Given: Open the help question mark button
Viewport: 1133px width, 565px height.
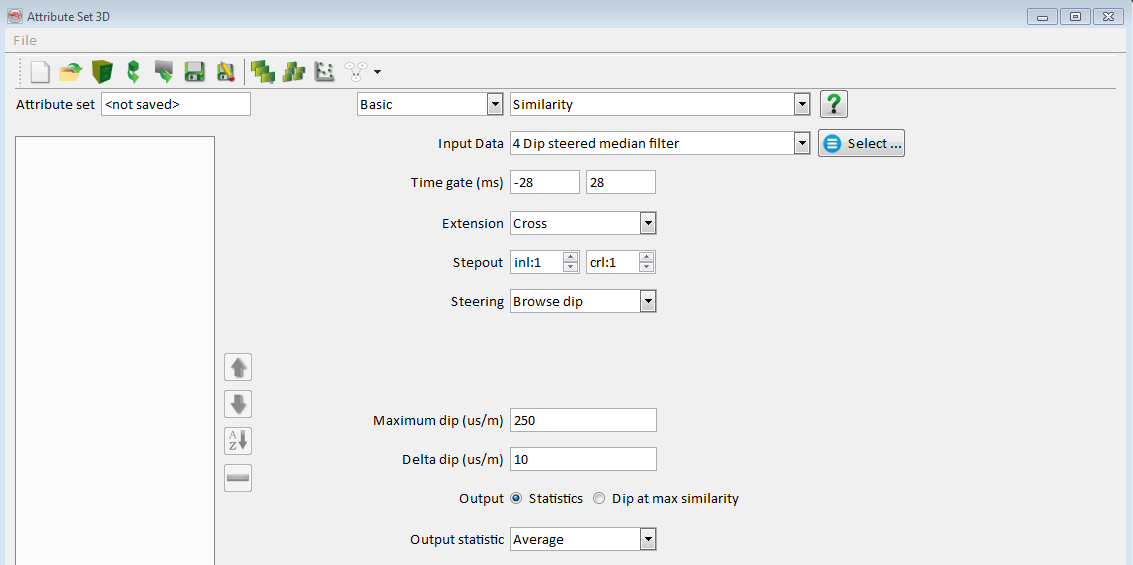Looking at the screenshot, I should coord(833,104).
